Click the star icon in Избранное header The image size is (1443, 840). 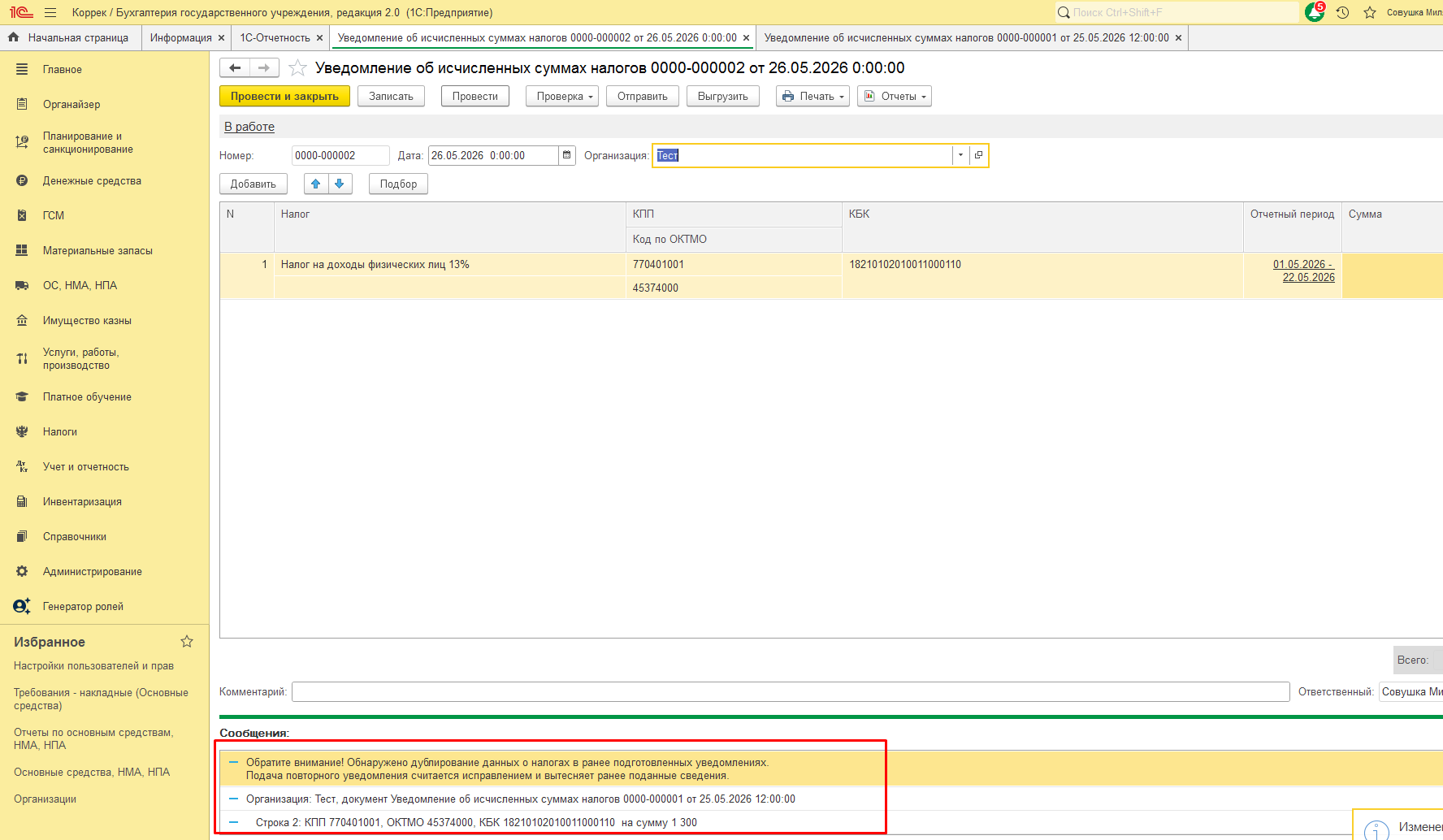click(x=187, y=641)
